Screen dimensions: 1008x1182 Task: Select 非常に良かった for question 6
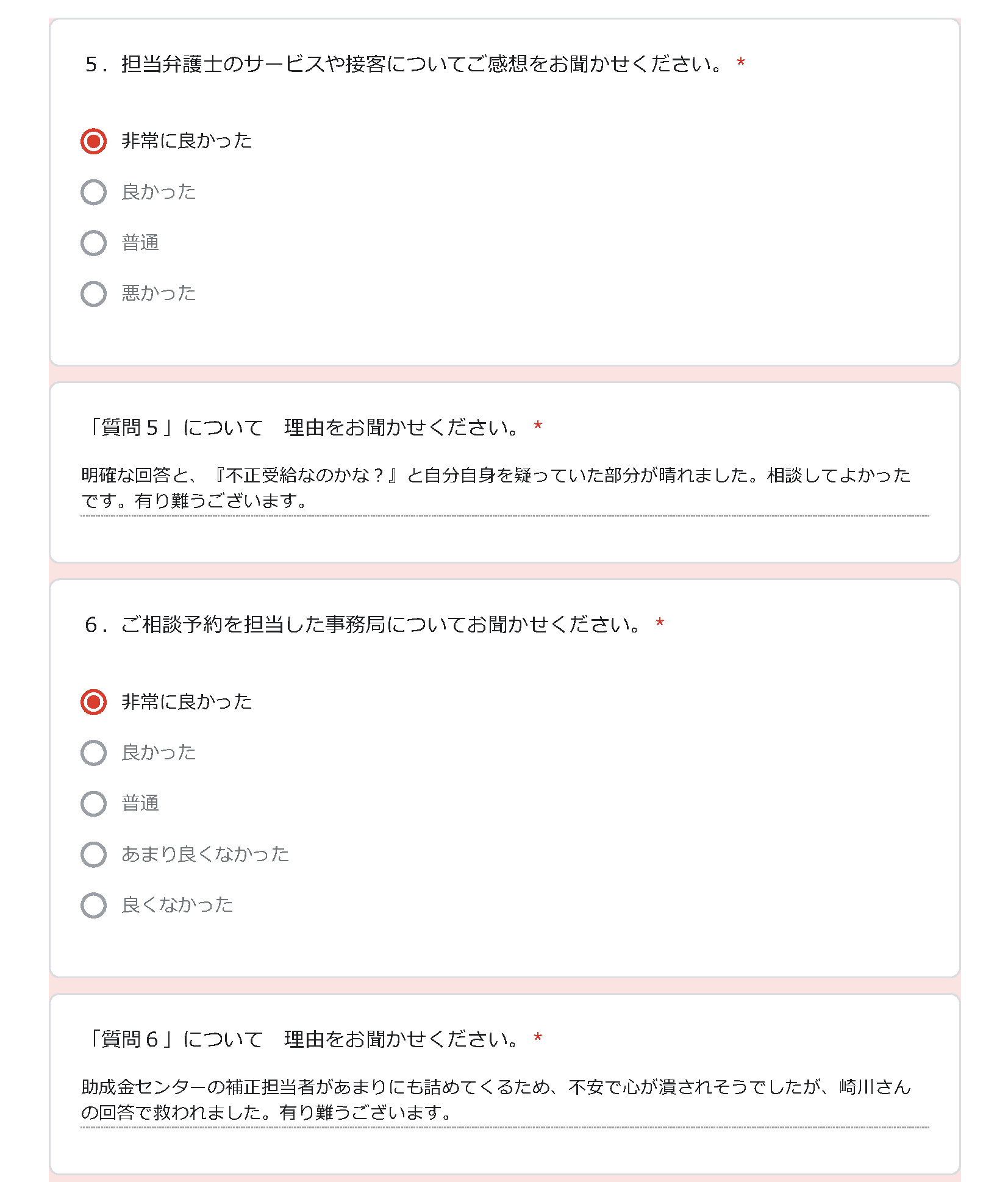pos(93,702)
